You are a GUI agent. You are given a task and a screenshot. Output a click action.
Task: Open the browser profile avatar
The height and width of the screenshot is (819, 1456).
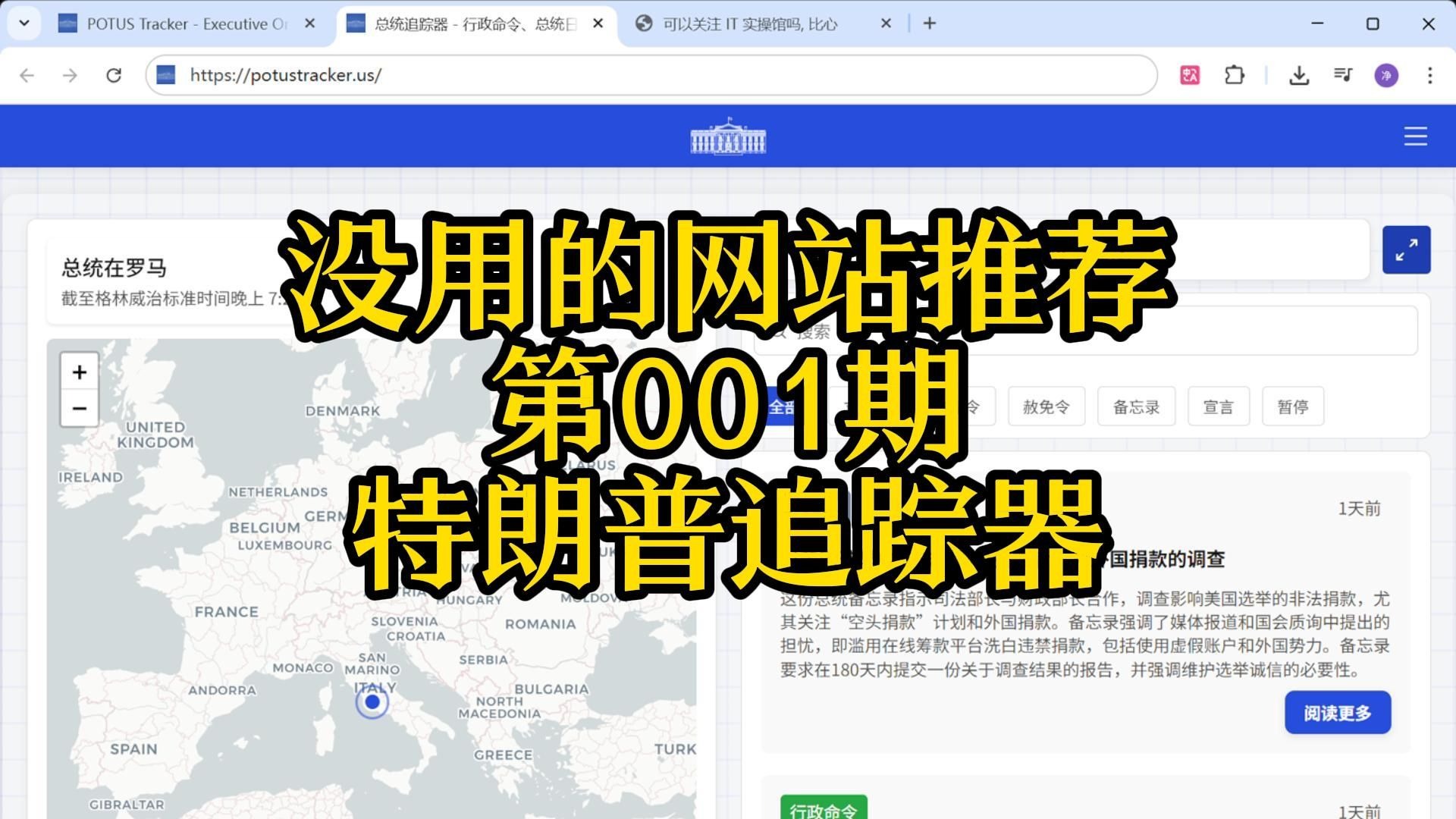coord(1386,75)
